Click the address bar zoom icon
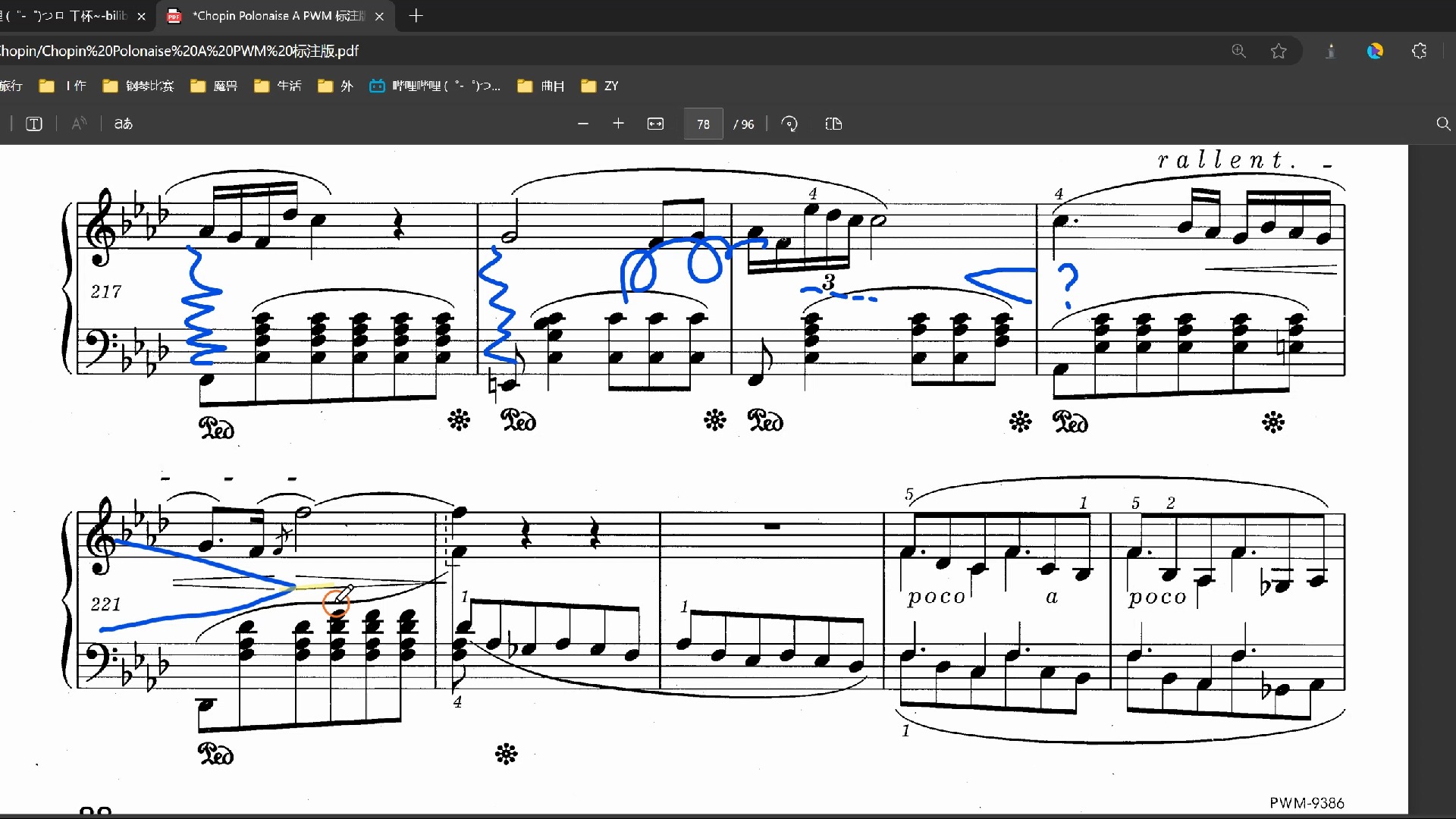The image size is (1456, 819). coord(1238,51)
